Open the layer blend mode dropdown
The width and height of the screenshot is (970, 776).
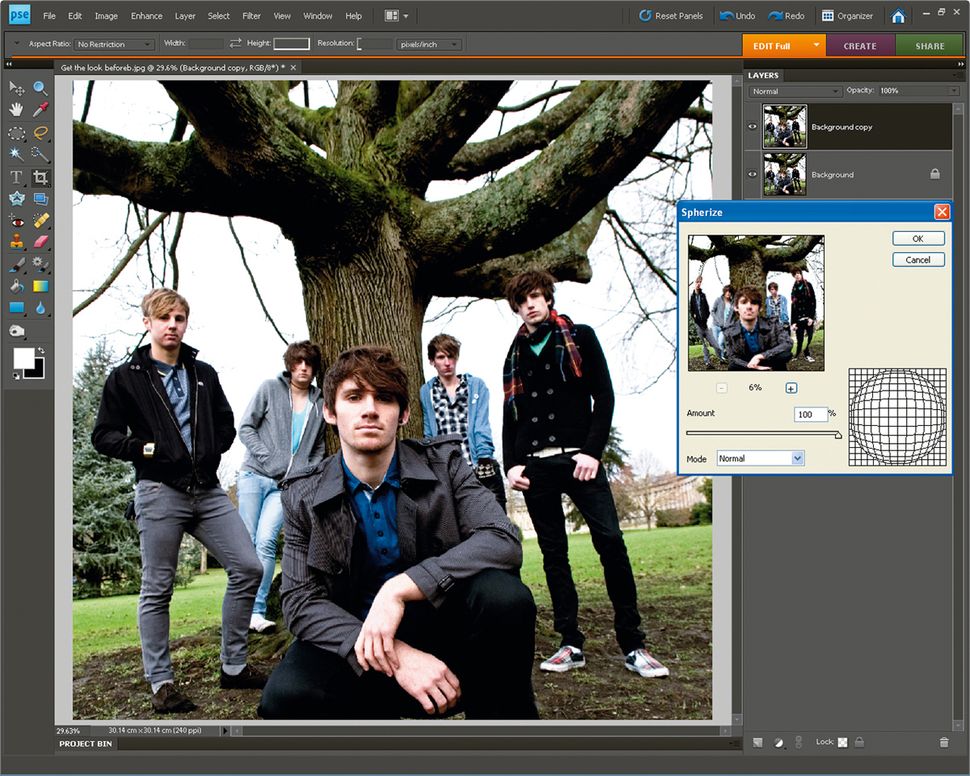[793, 91]
